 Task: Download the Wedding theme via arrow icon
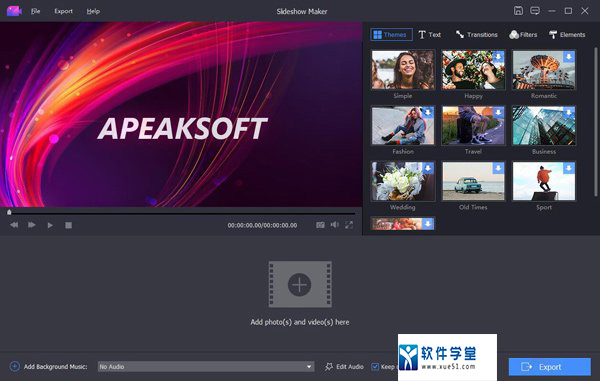[x=428, y=168]
